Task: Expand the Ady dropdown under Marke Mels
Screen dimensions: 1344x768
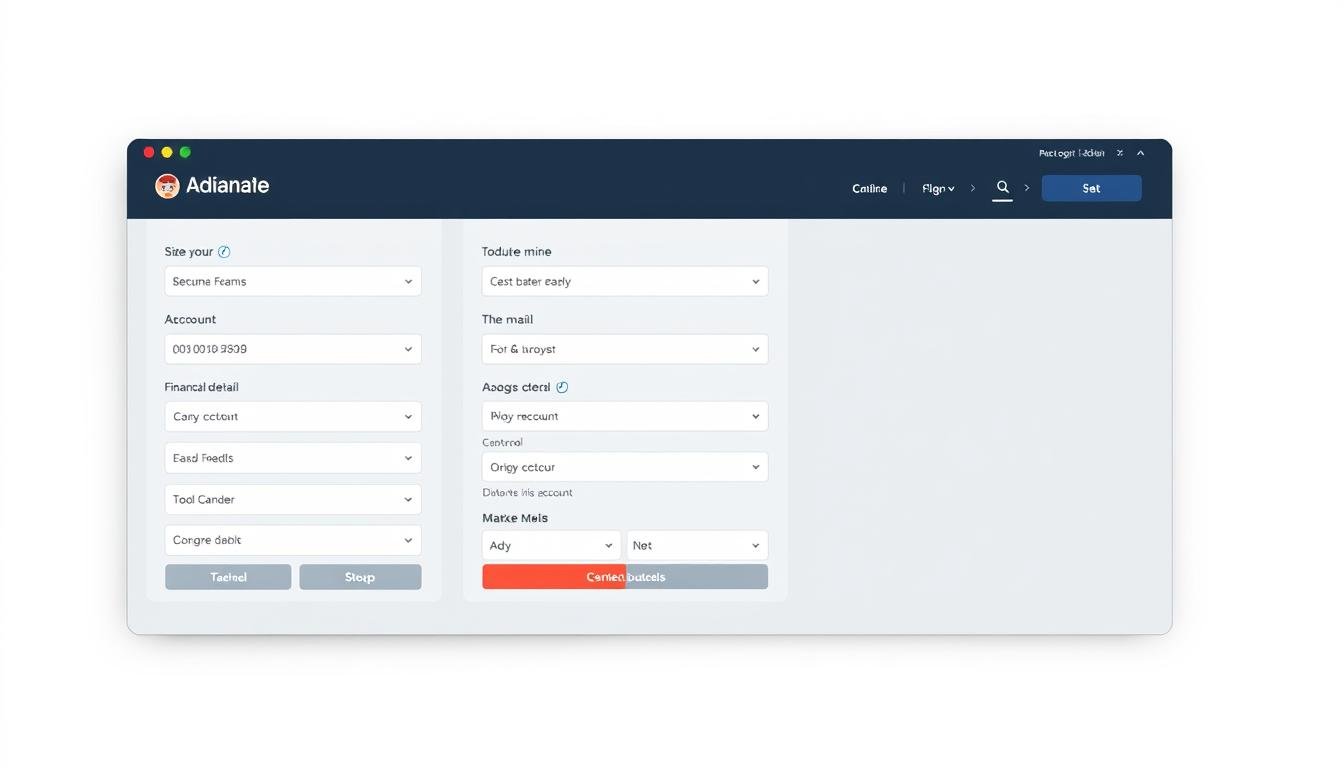Action: [x=551, y=545]
